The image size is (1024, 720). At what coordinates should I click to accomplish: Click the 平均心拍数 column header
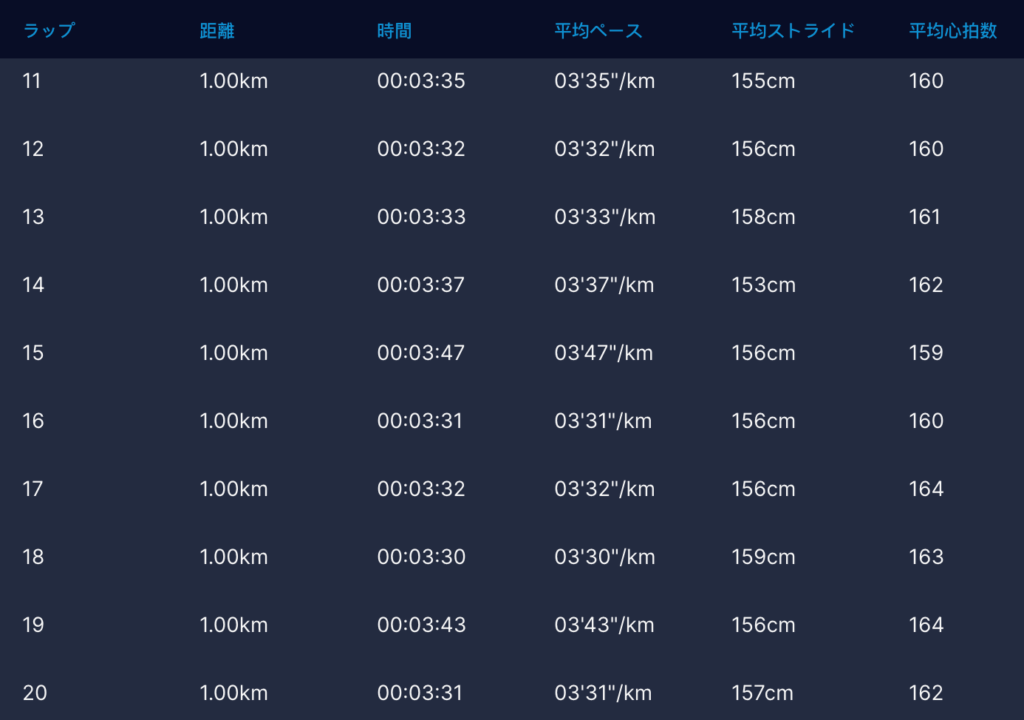click(952, 31)
